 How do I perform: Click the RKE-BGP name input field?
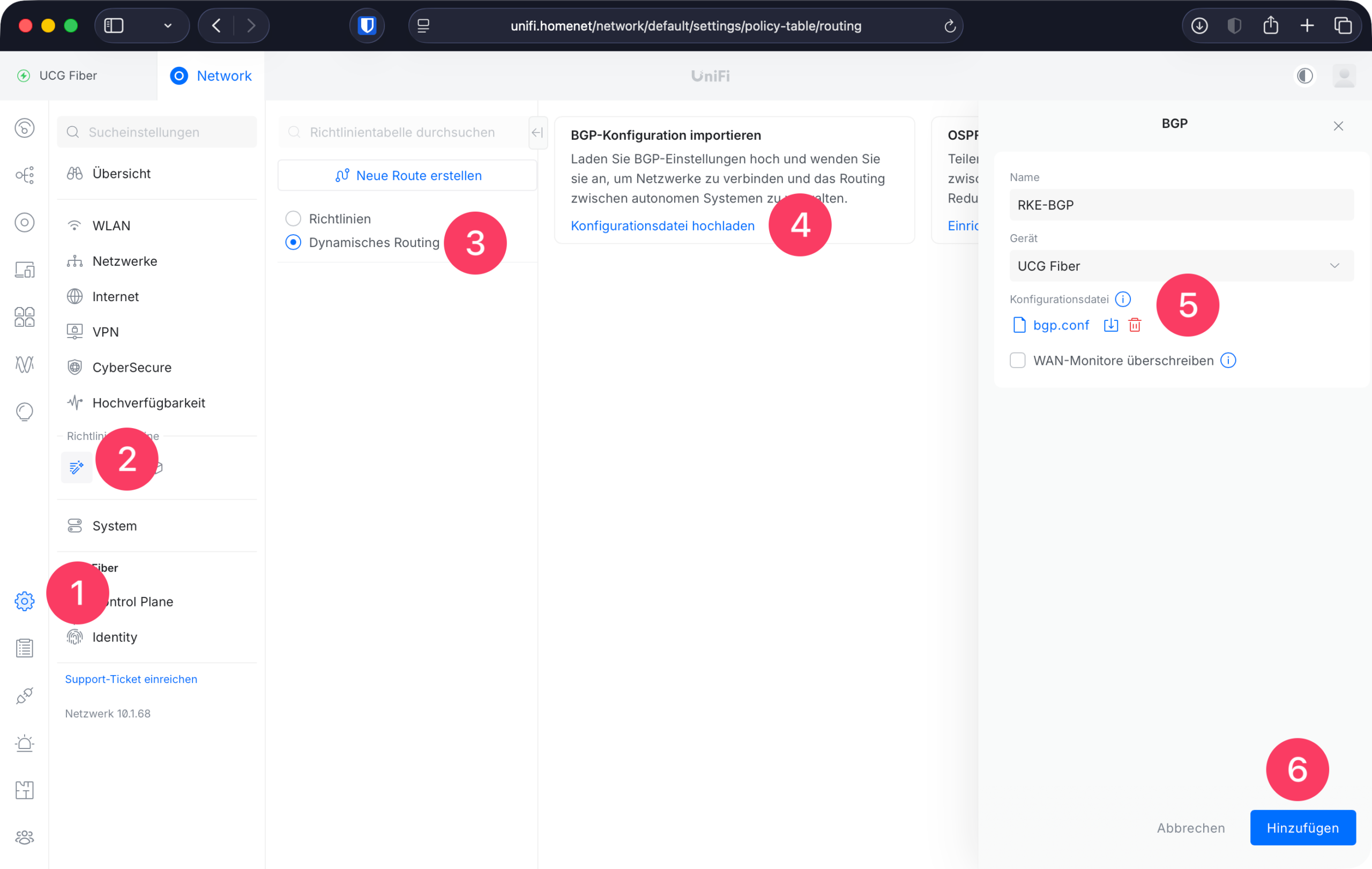(x=1181, y=205)
